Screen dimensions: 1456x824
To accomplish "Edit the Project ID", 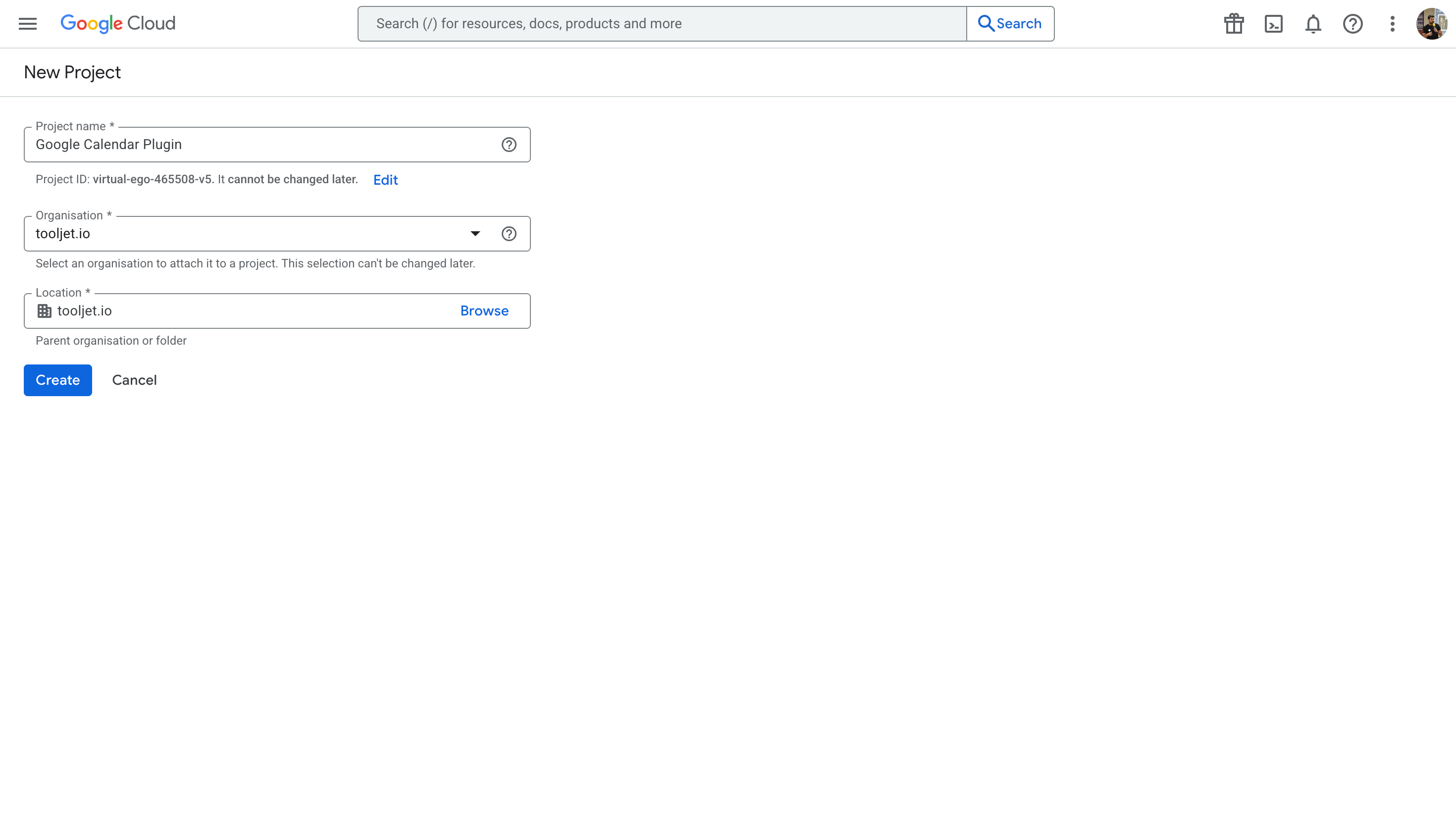I will [x=385, y=180].
